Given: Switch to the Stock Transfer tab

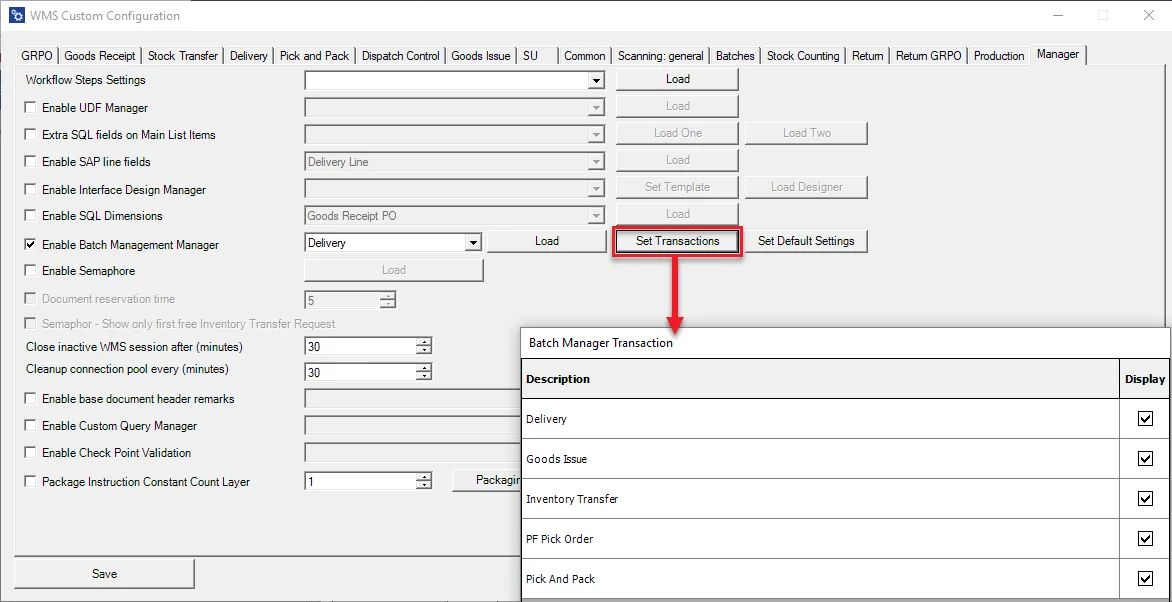Looking at the screenshot, I should 182,55.
